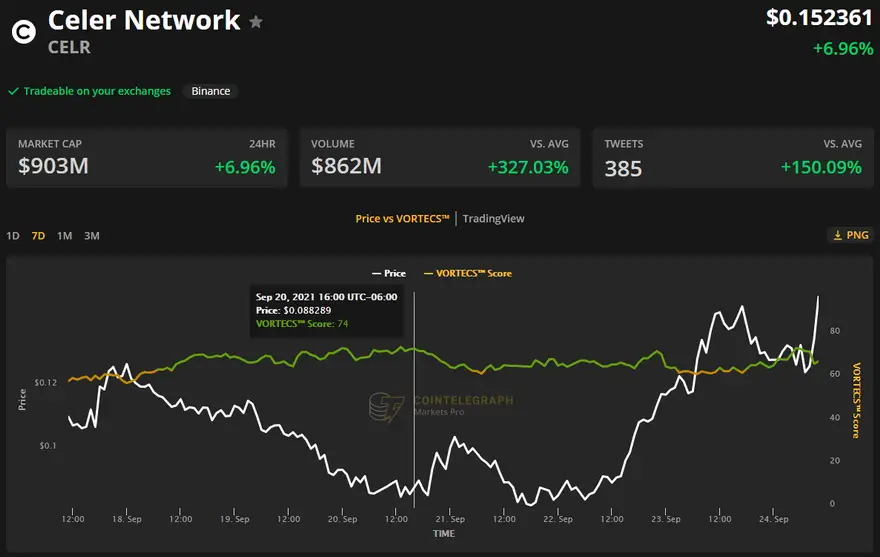The height and width of the screenshot is (557, 880).
Task: Click the 24HR +6.96% market cap change
Action: (x=245, y=167)
